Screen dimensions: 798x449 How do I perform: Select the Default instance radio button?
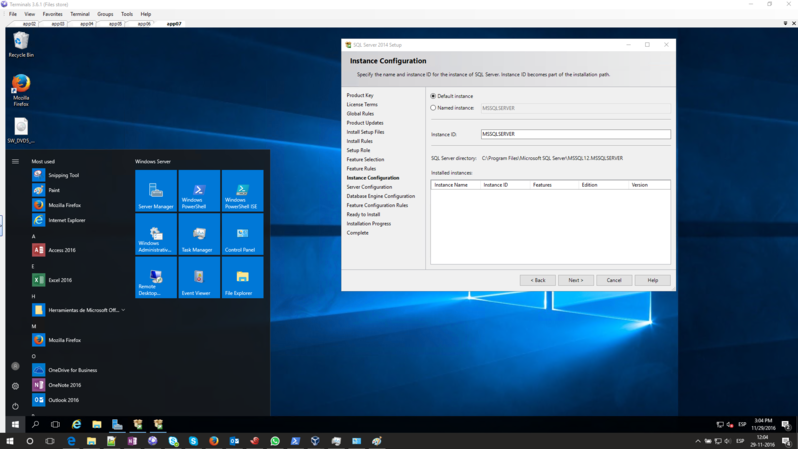(x=433, y=96)
